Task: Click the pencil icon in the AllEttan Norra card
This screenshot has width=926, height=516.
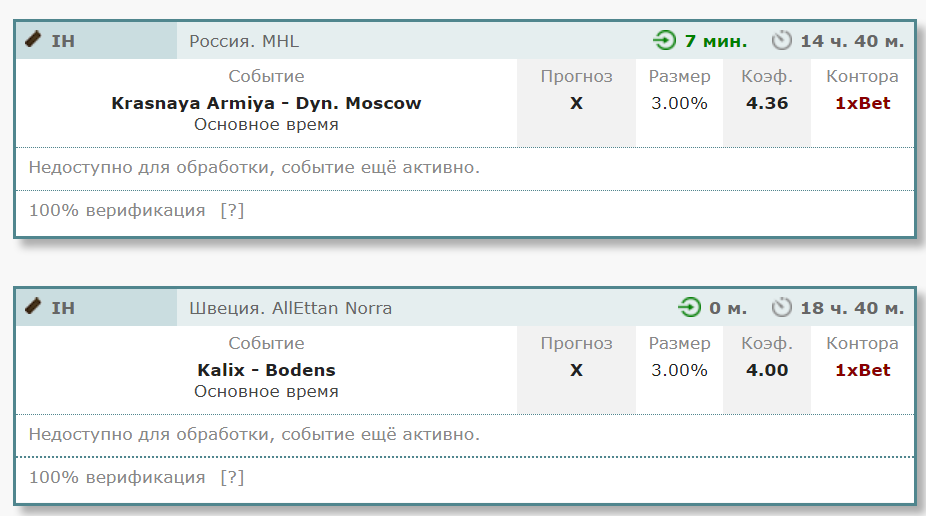Action: 33,307
